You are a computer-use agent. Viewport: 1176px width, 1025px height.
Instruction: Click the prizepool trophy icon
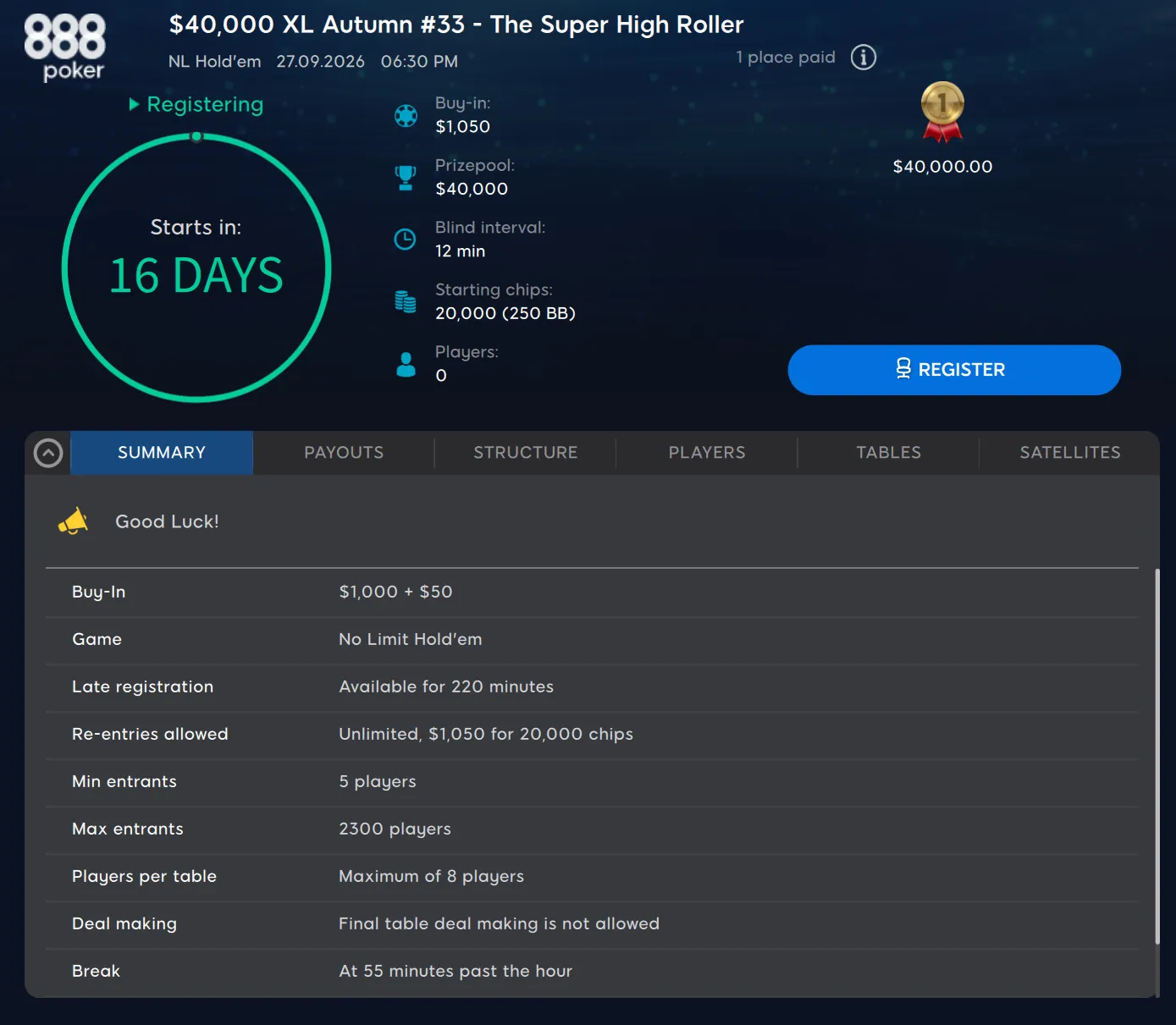tap(406, 178)
